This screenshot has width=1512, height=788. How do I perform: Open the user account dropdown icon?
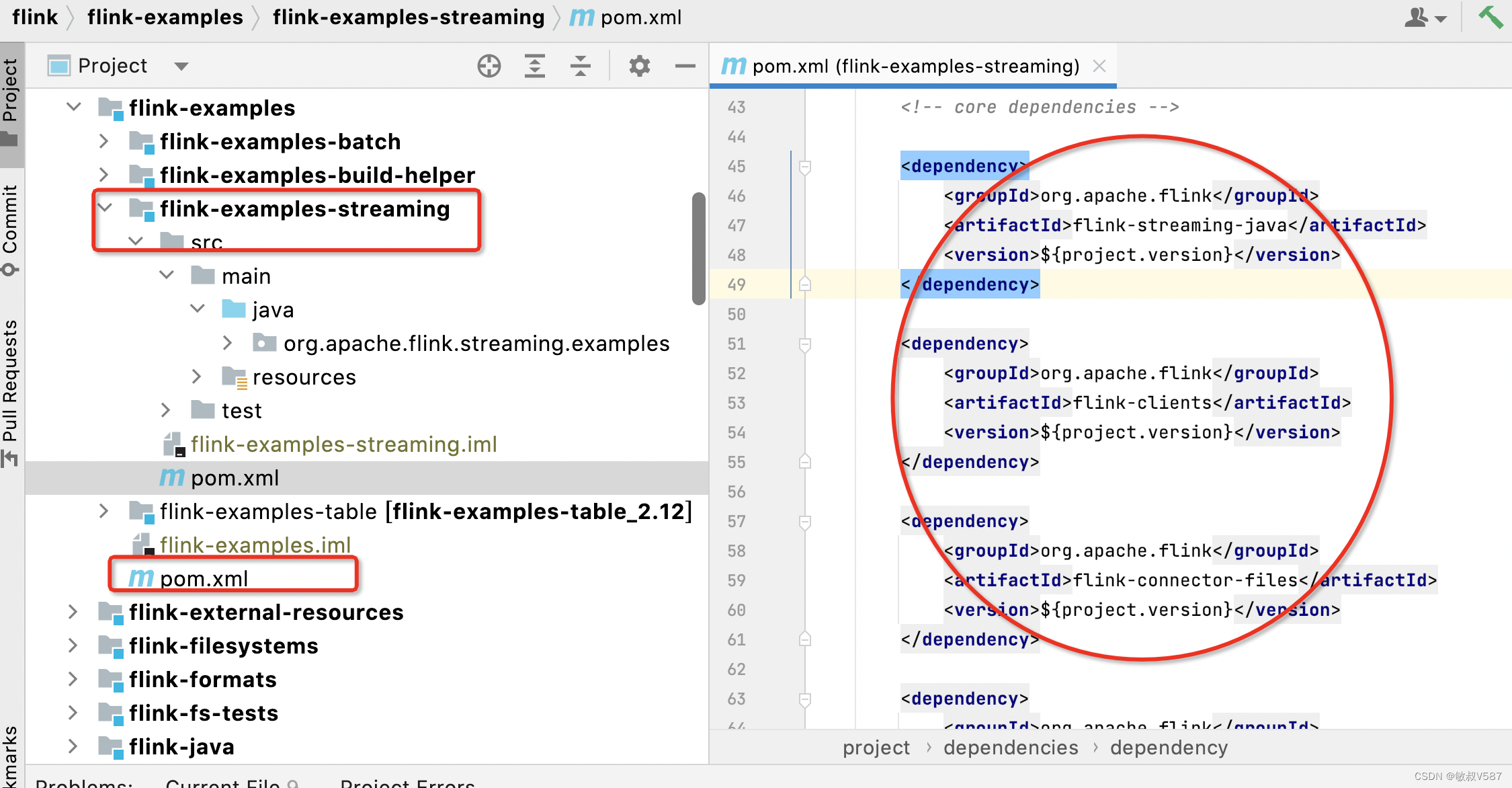point(1425,17)
